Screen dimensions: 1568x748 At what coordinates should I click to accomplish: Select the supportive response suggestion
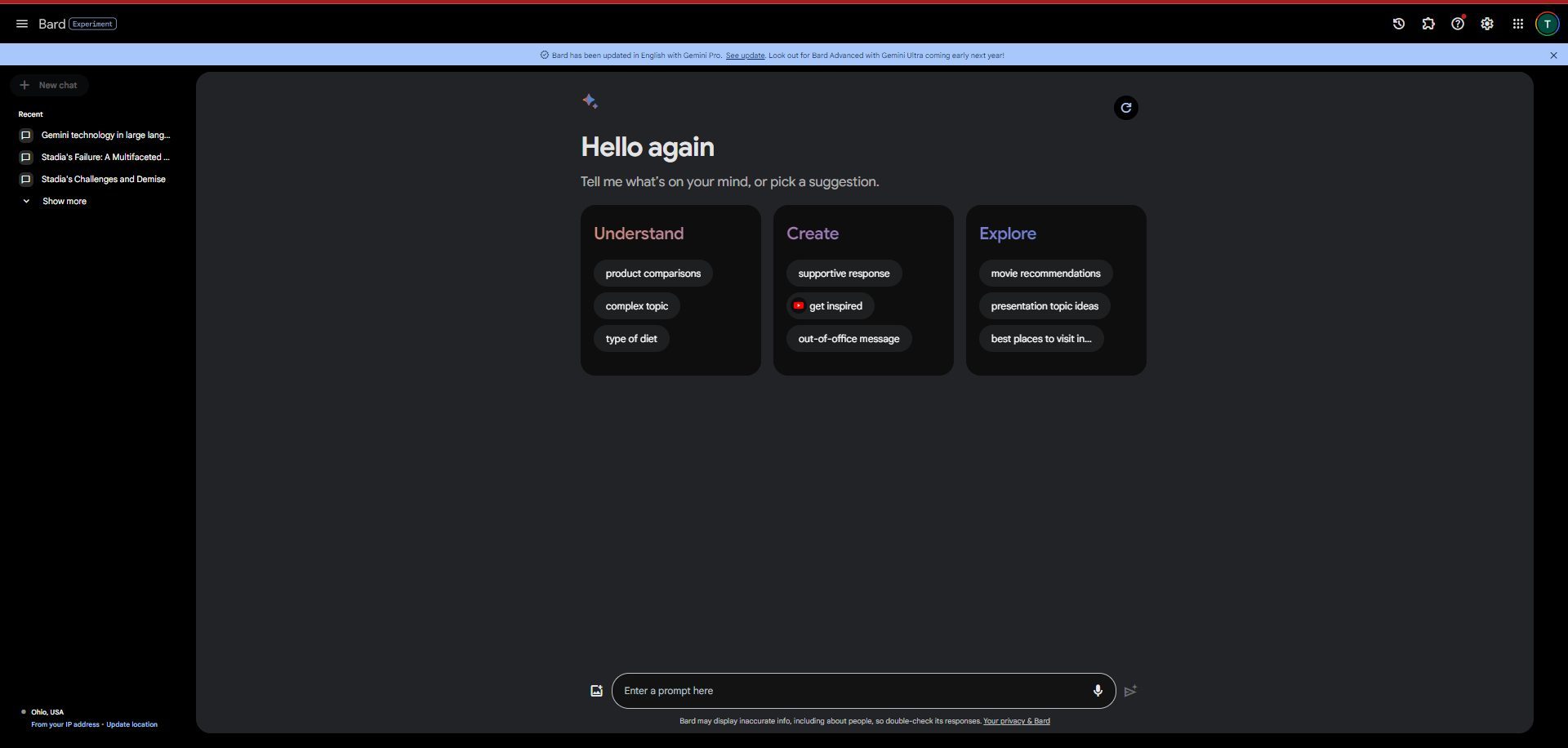click(x=844, y=274)
